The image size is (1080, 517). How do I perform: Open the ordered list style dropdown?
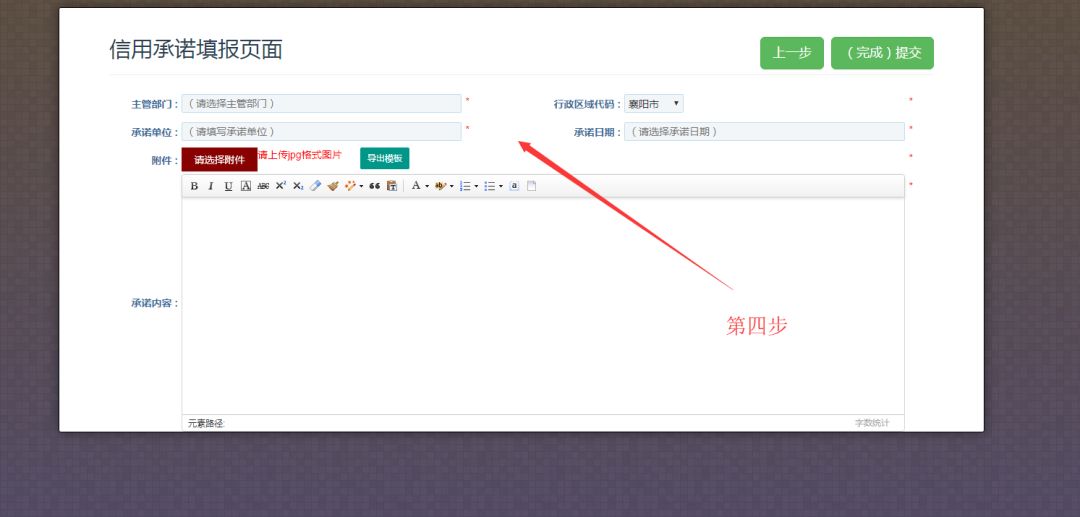pyautogui.click(x=476, y=186)
